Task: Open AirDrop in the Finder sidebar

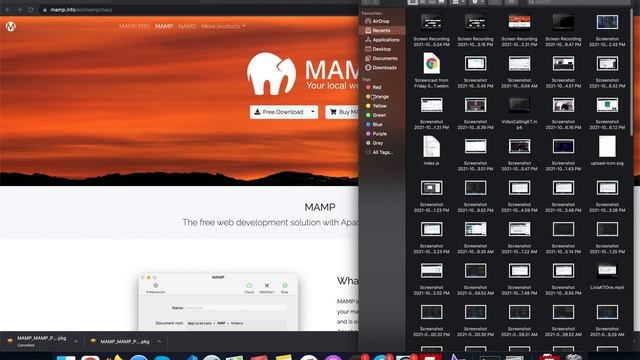Action: [380, 21]
